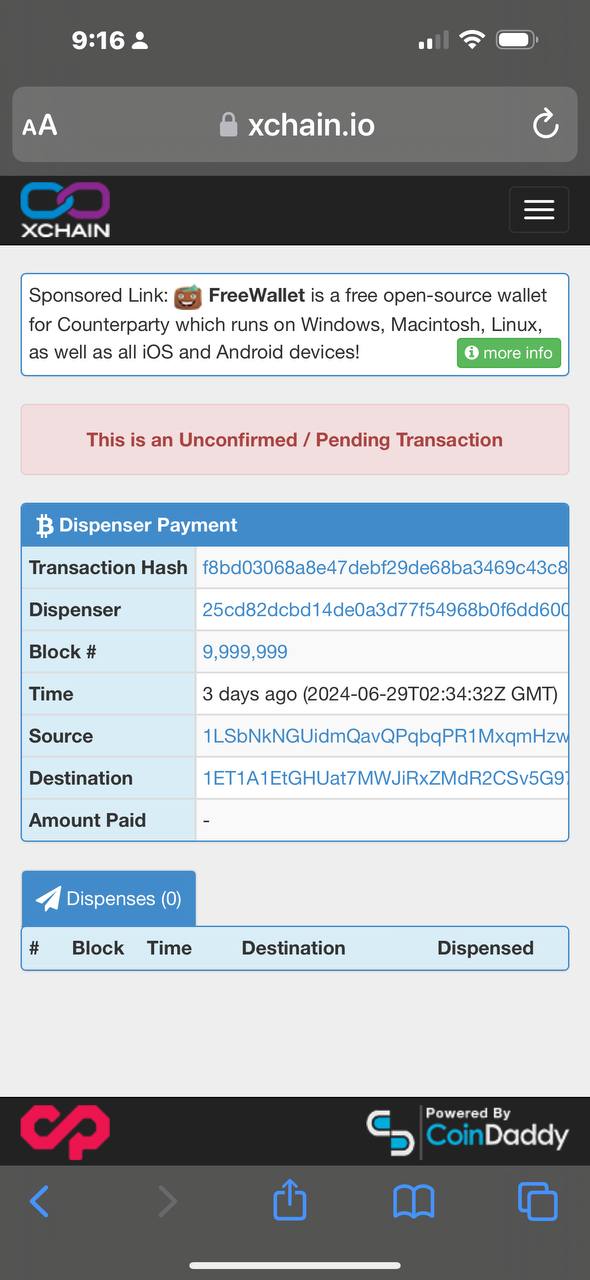Tap the xchain.io address bar
The width and height of the screenshot is (590, 1280).
[295, 125]
